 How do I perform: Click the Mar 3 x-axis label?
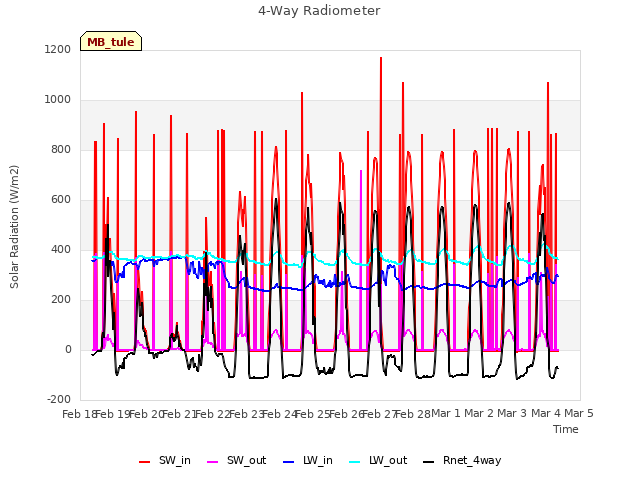click(x=512, y=414)
